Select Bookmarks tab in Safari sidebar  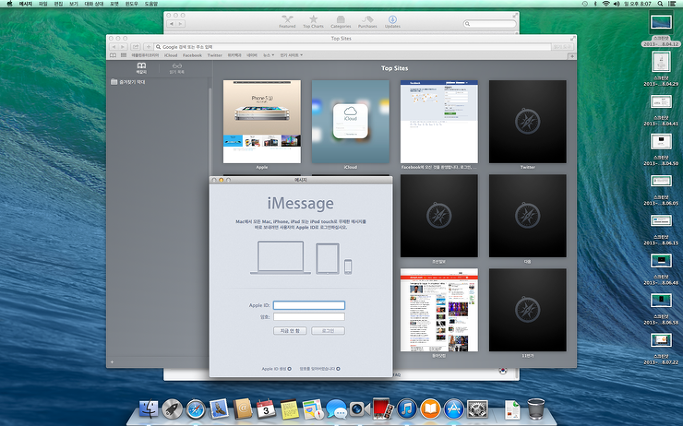[141, 68]
